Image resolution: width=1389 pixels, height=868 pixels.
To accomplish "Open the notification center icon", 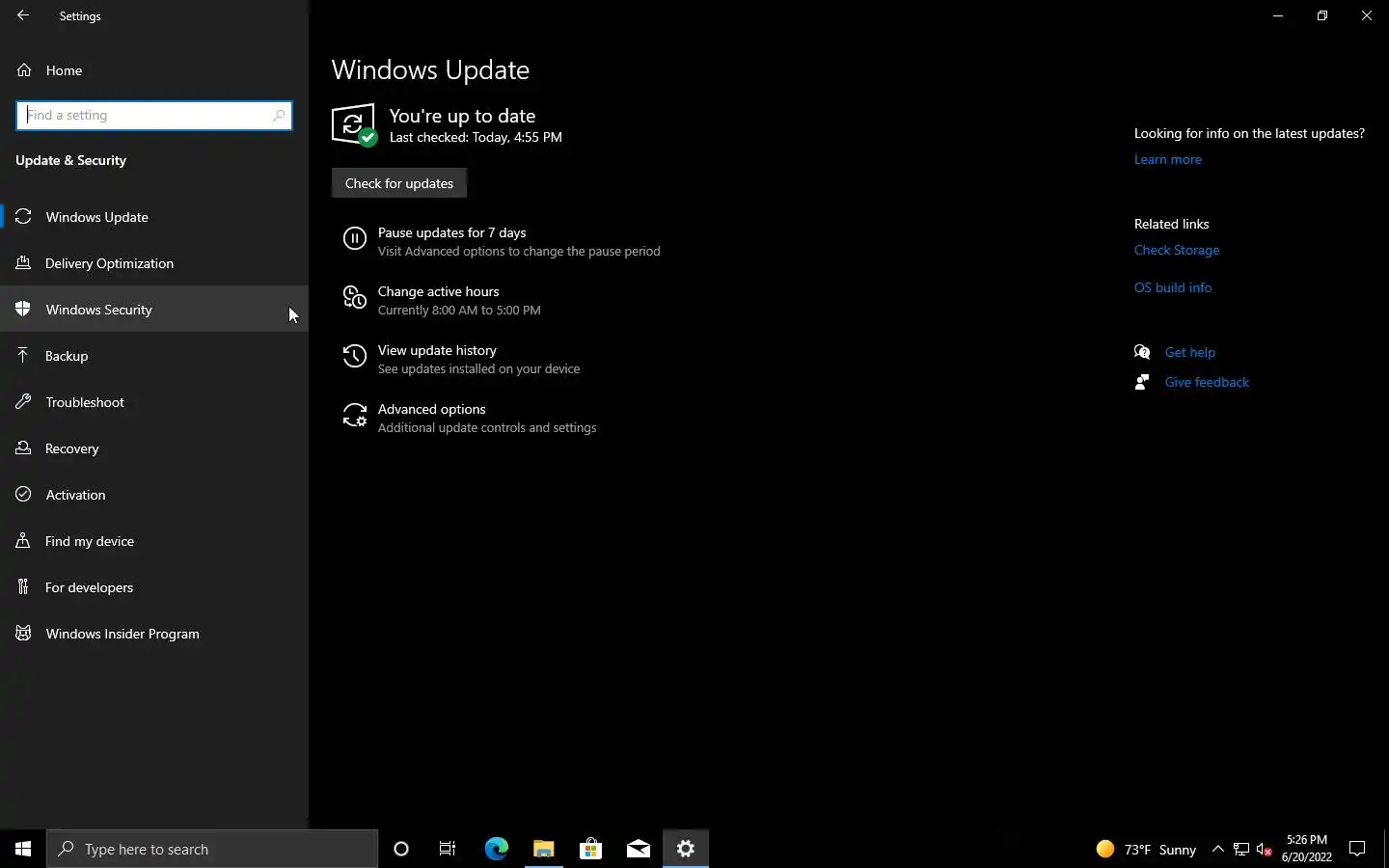I will pos(1357,849).
